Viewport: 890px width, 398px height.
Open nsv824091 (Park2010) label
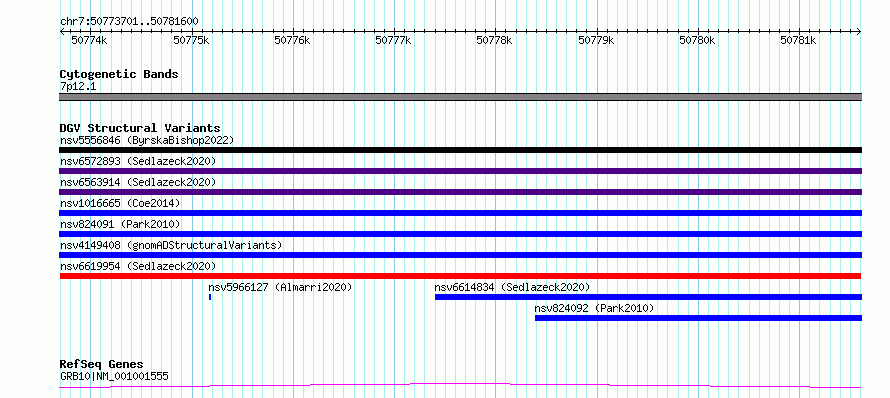120,224
